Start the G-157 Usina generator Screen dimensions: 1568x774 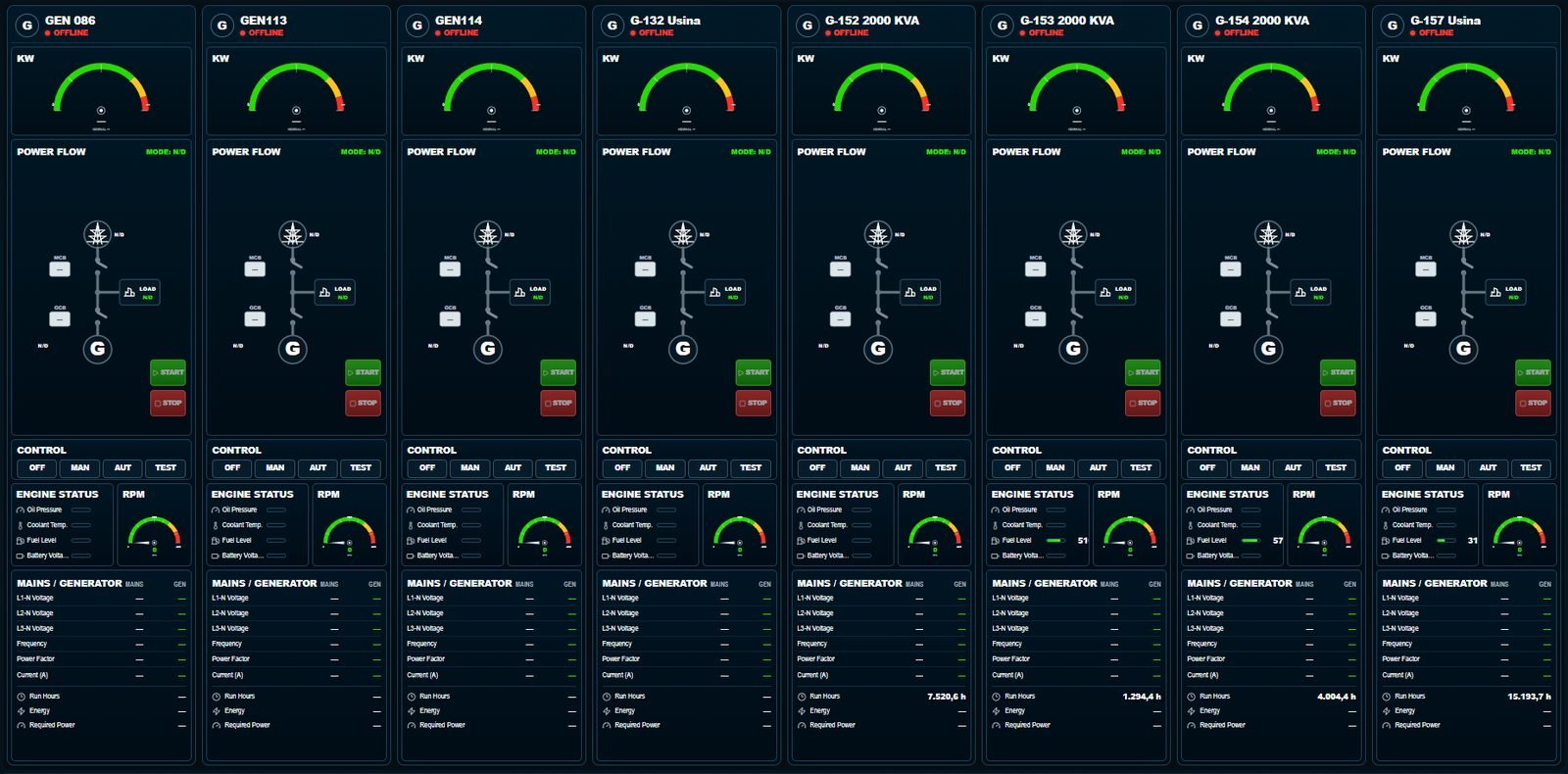tap(1533, 372)
